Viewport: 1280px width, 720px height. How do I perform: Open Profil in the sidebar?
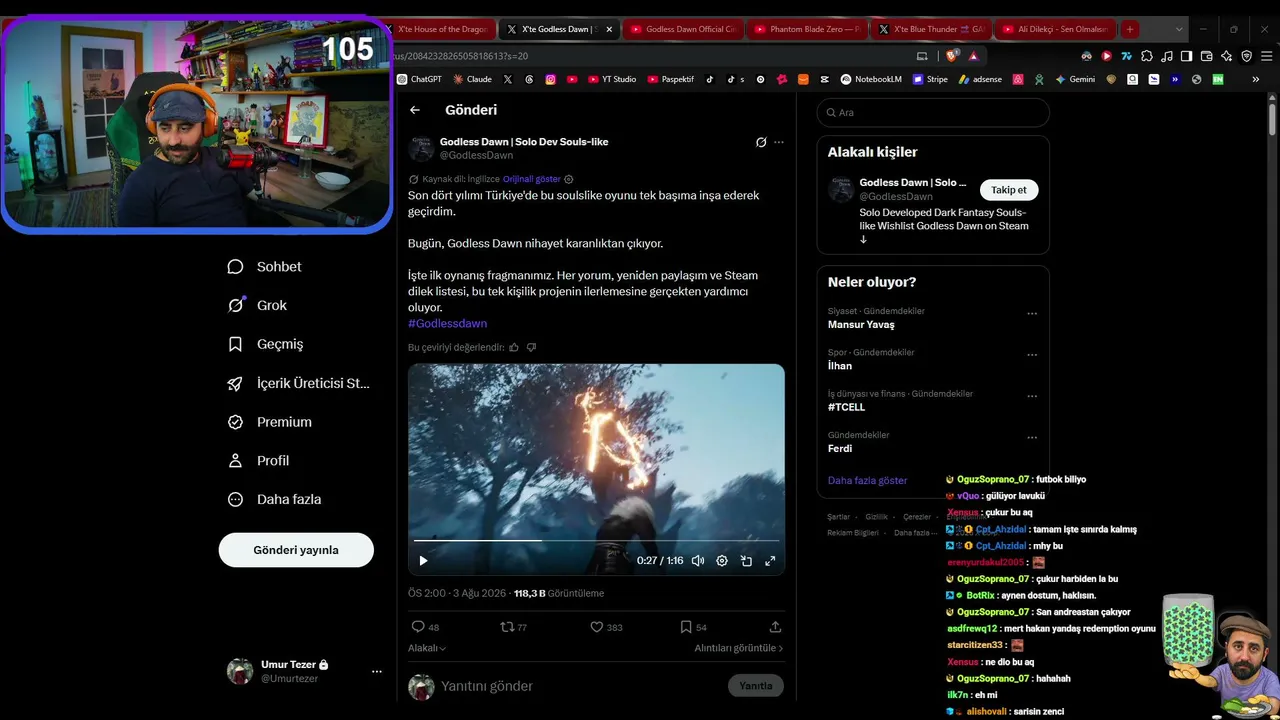click(x=258, y=461)
